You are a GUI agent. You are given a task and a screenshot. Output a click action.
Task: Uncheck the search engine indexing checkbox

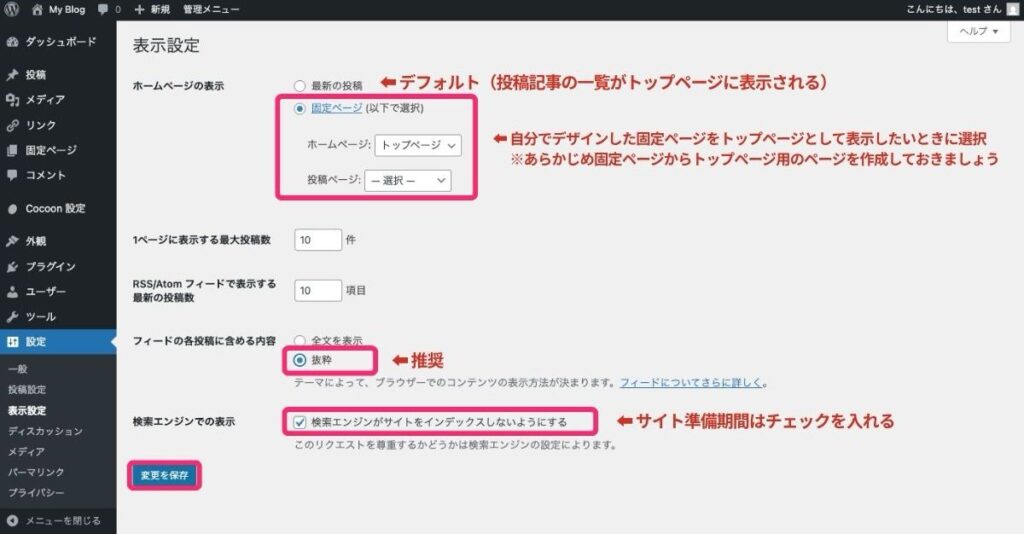point(299,422)
